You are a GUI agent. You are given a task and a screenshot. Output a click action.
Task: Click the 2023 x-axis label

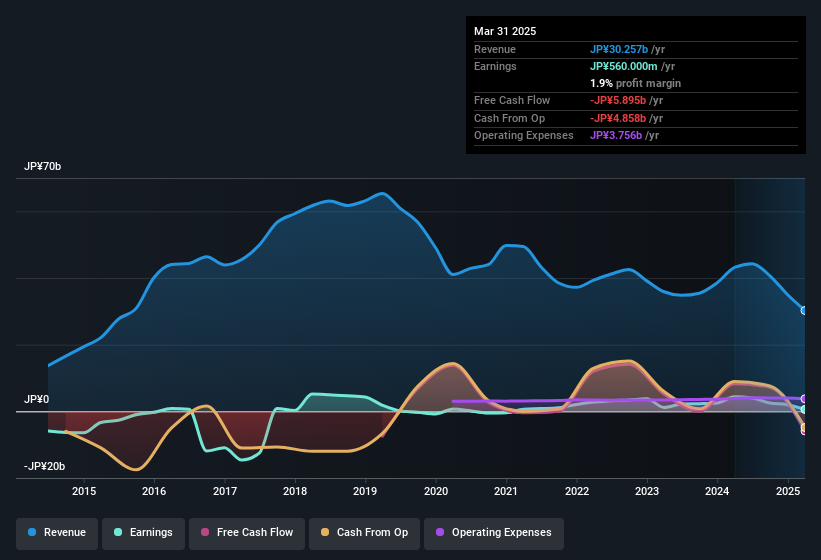coord(647,491)
